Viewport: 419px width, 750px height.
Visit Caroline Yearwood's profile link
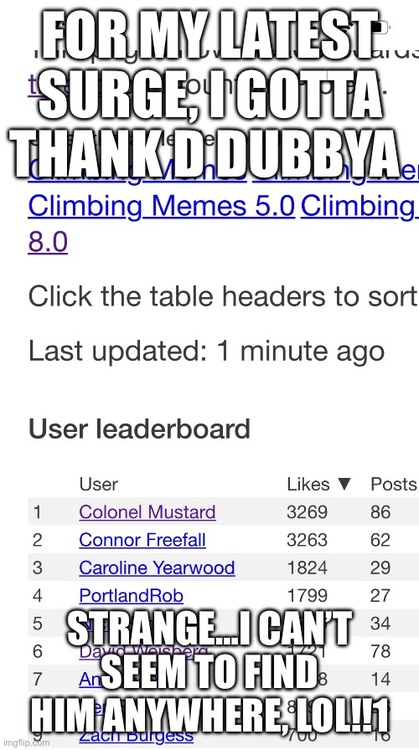157,567
